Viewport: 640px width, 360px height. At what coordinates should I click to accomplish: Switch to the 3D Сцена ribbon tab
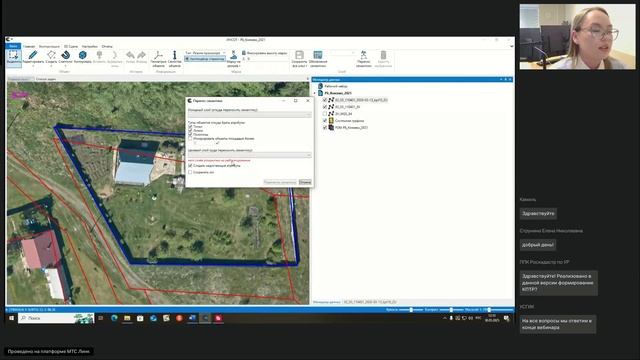point(71,46)
